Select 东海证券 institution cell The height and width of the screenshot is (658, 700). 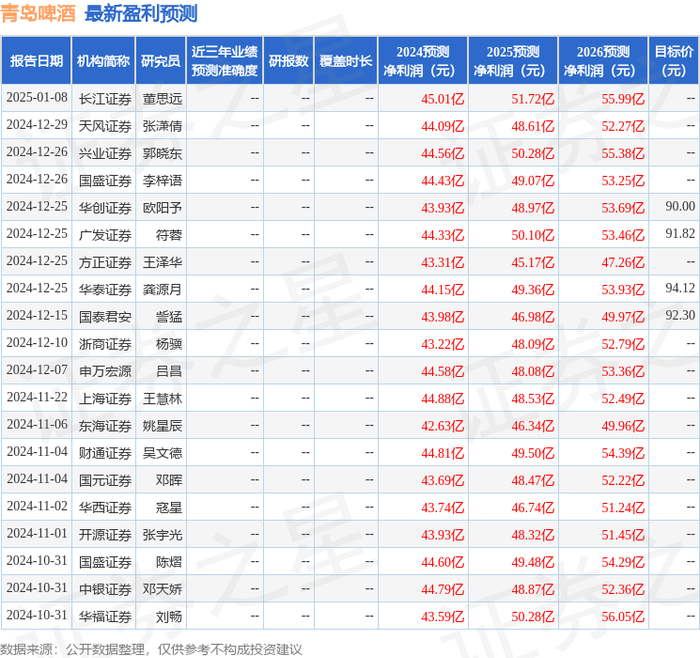coord(105,425)
